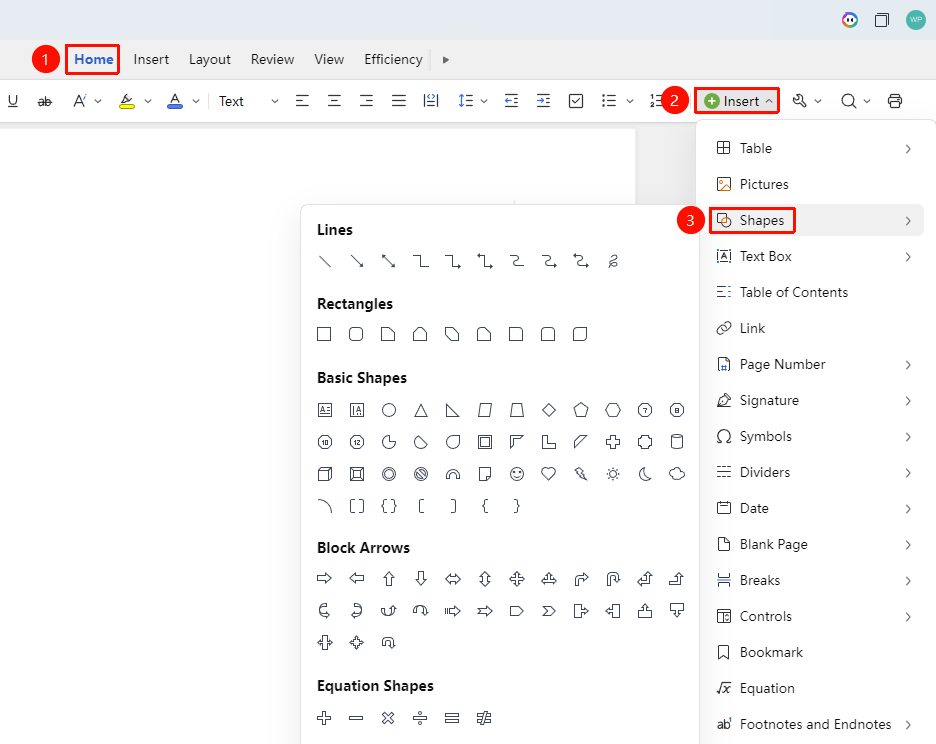This screenshot has width=936, height=744.
Task: Click the Print icon
Action: [x=894, y=101]
